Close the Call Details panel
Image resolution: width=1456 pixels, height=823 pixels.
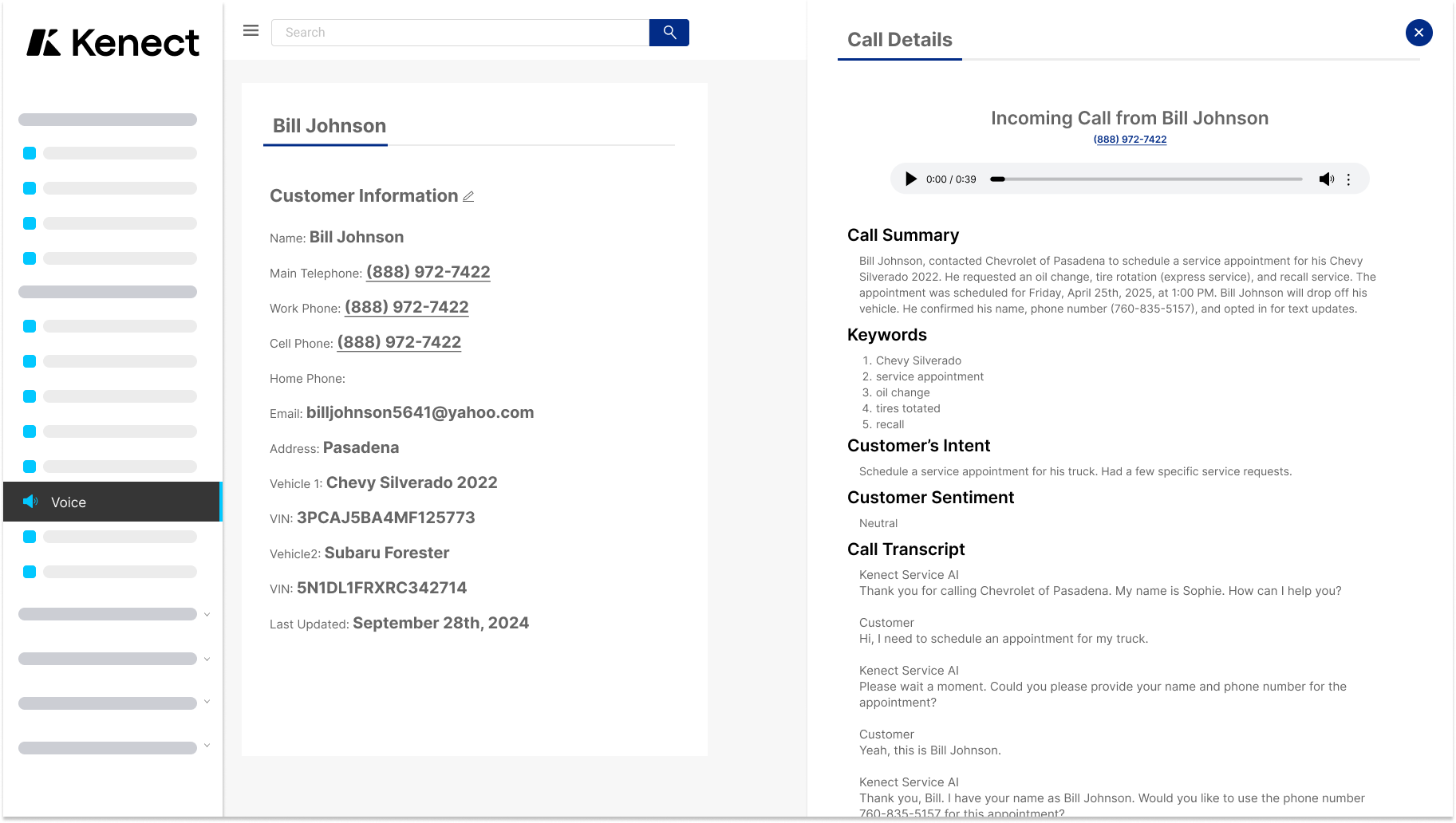coord(1419,33)
